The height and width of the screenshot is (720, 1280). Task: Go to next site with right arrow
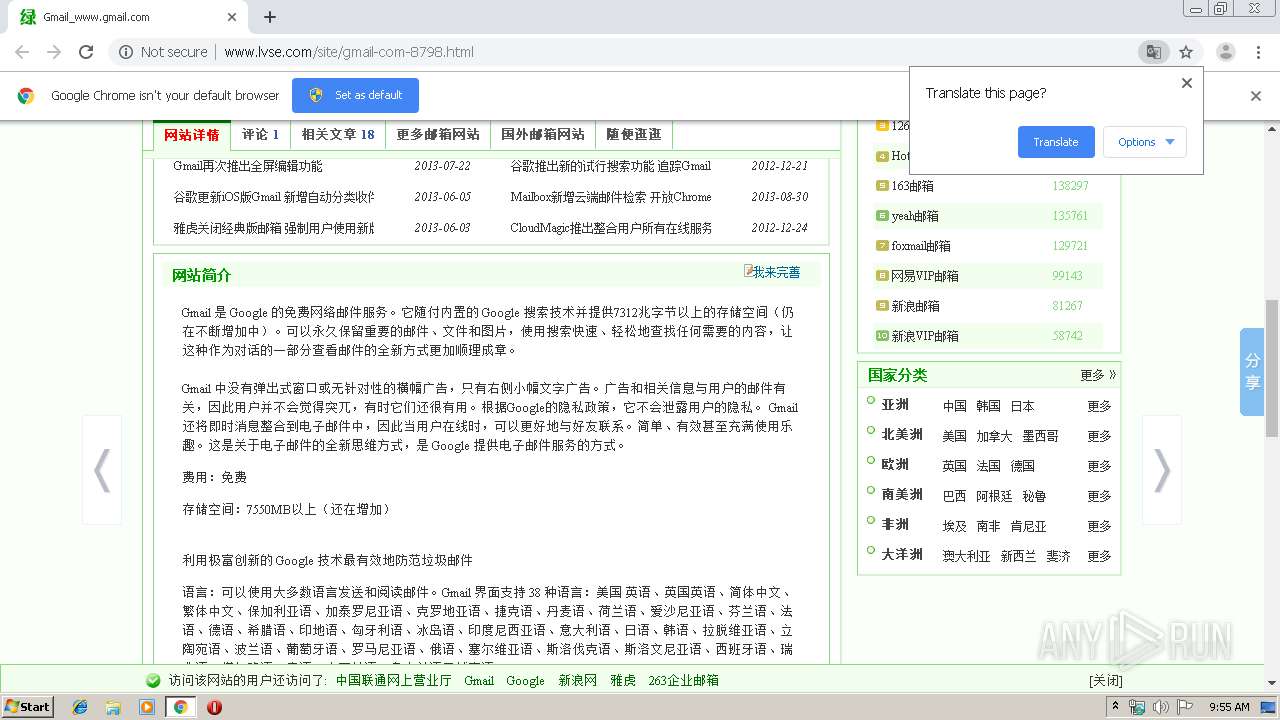click(x=1162, y=470)
